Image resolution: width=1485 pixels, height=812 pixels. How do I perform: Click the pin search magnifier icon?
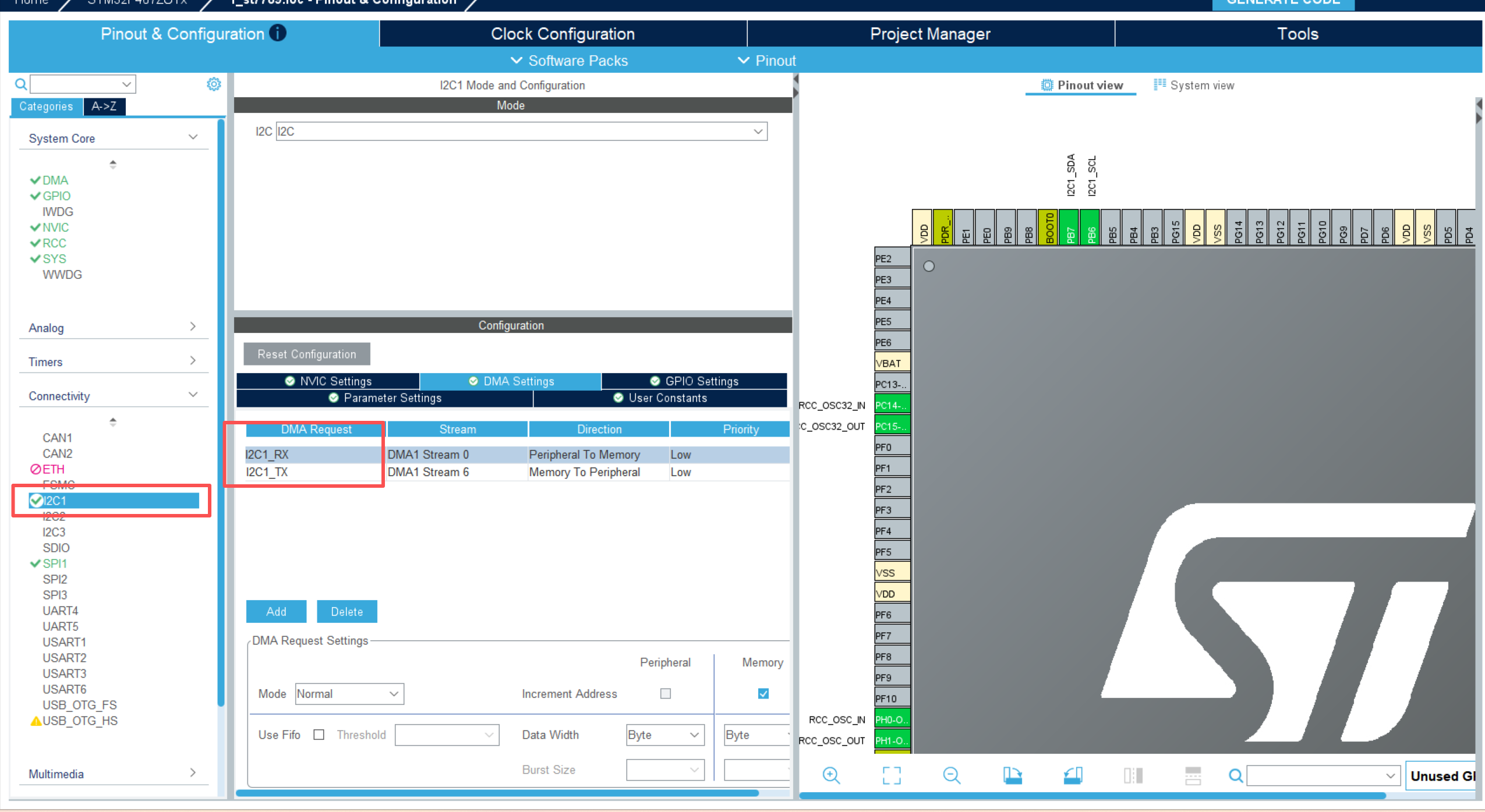coord(1236,775)
